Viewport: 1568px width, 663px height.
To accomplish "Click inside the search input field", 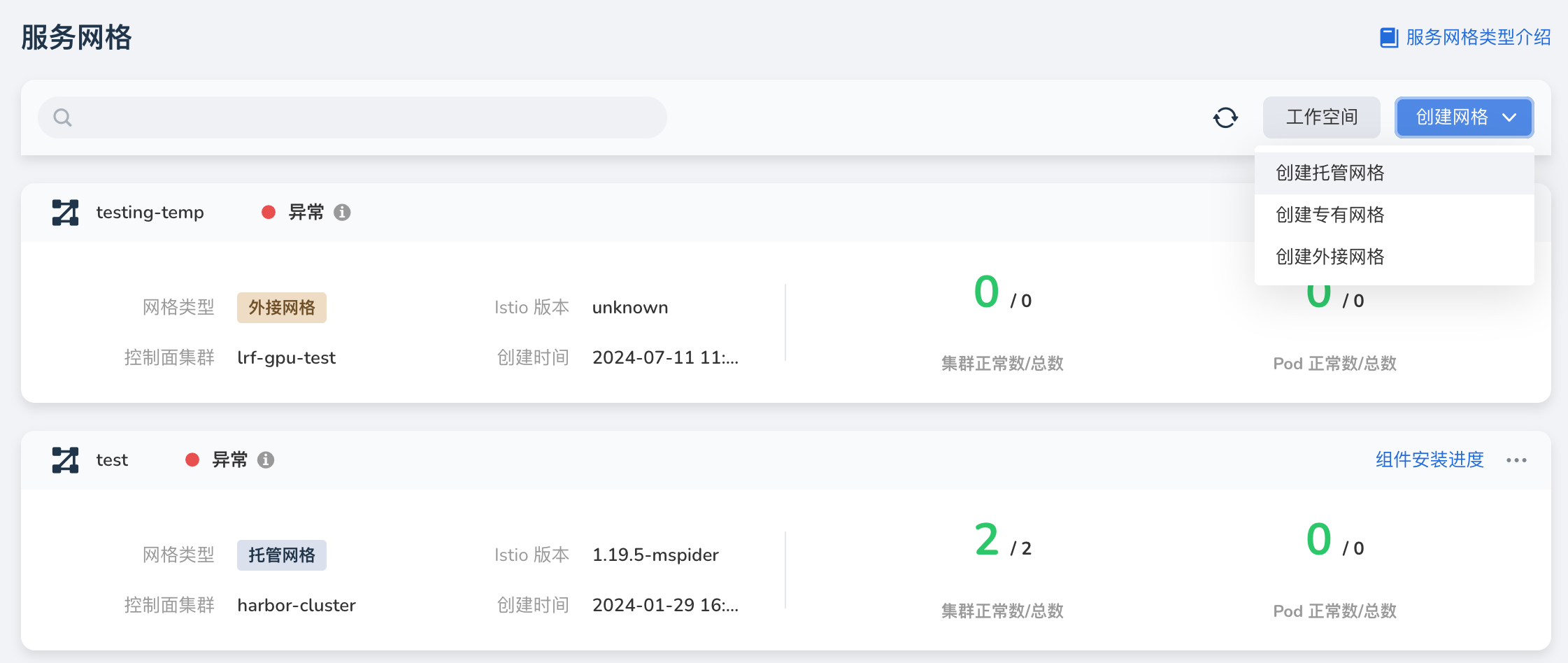I will [350, 117].
